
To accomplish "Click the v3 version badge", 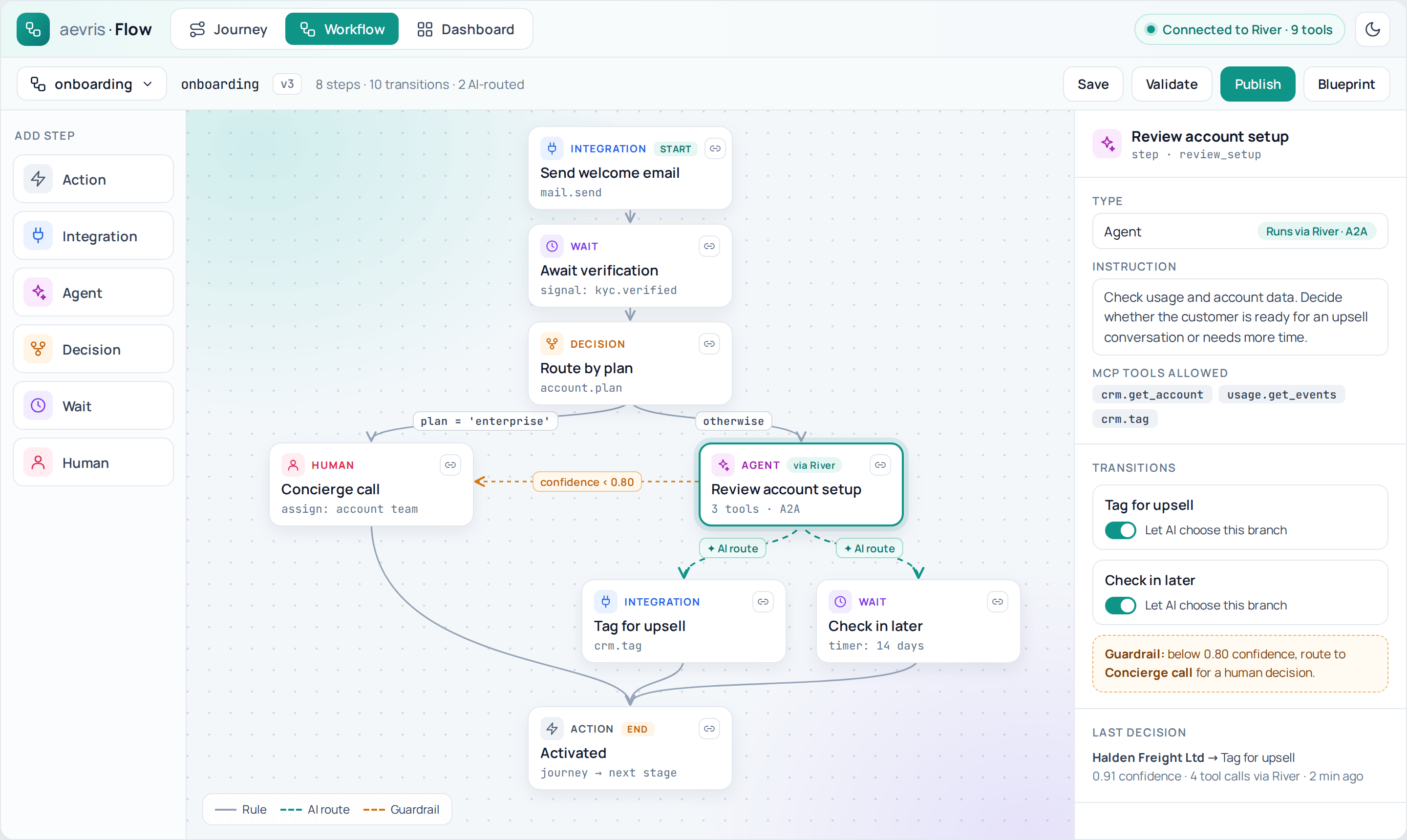I will 287,84.
